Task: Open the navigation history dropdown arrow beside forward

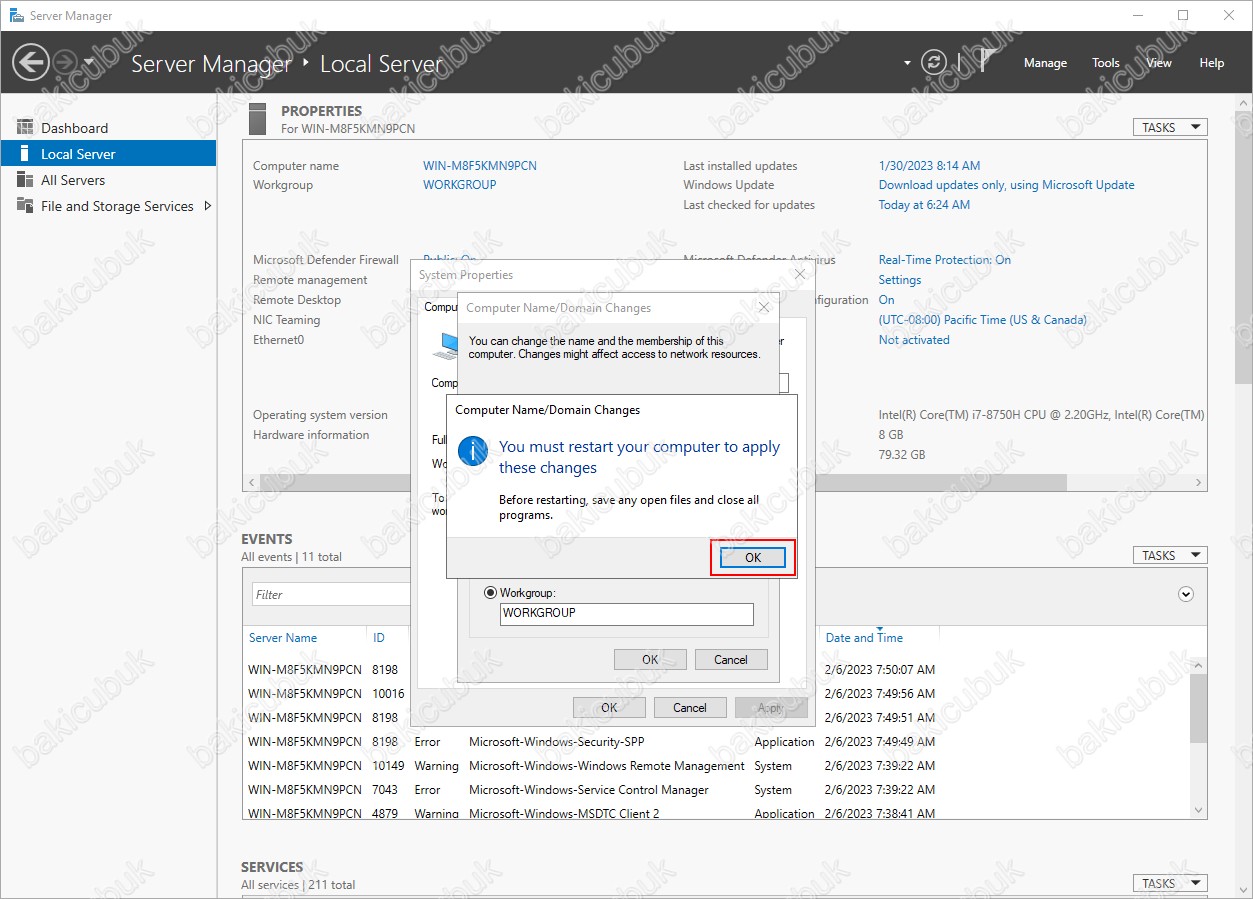Action: [89, 62]
